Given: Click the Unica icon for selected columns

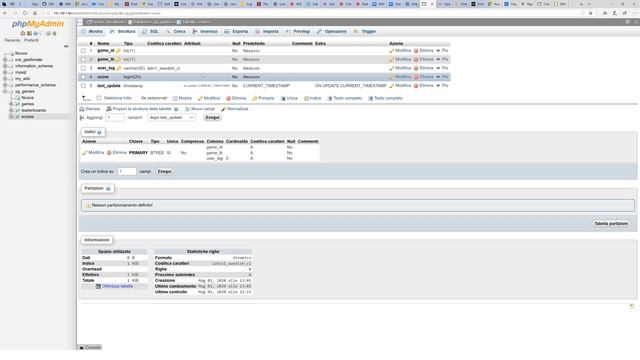Looking at the screenshot, I should coord(283,98).
